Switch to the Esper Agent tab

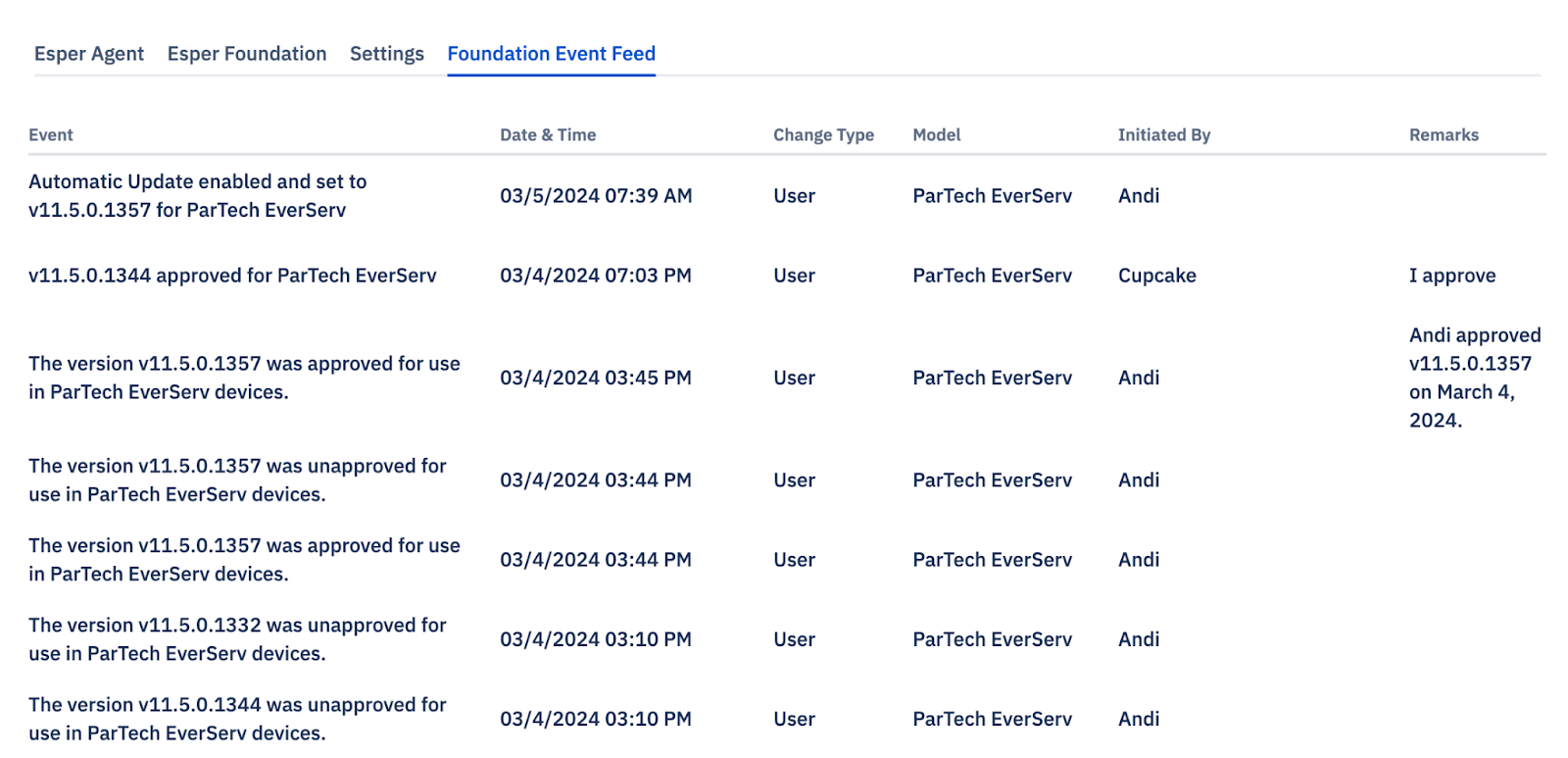pyautogui.click(x=89, y=54)
